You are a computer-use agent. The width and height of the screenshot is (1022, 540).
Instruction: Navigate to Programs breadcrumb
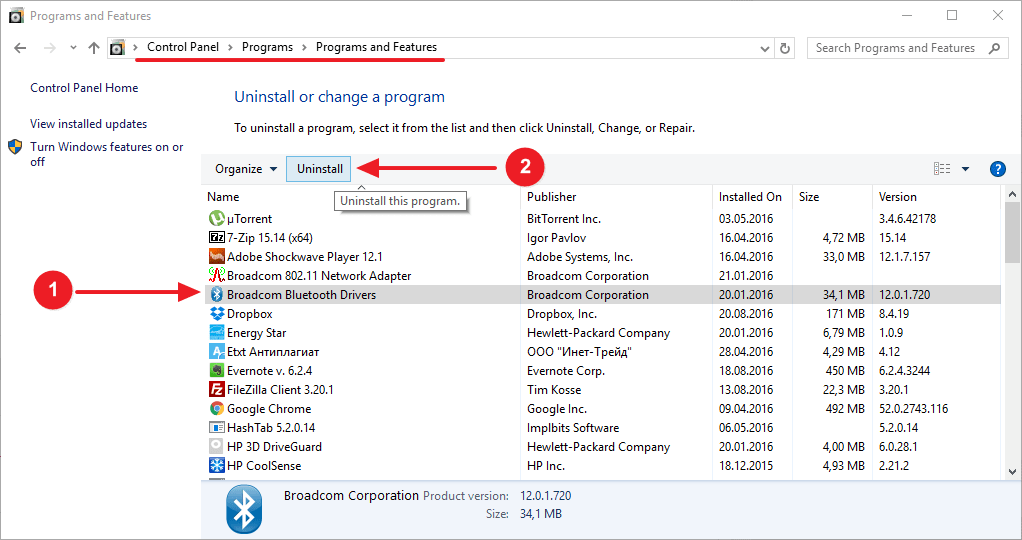(267, 47)
